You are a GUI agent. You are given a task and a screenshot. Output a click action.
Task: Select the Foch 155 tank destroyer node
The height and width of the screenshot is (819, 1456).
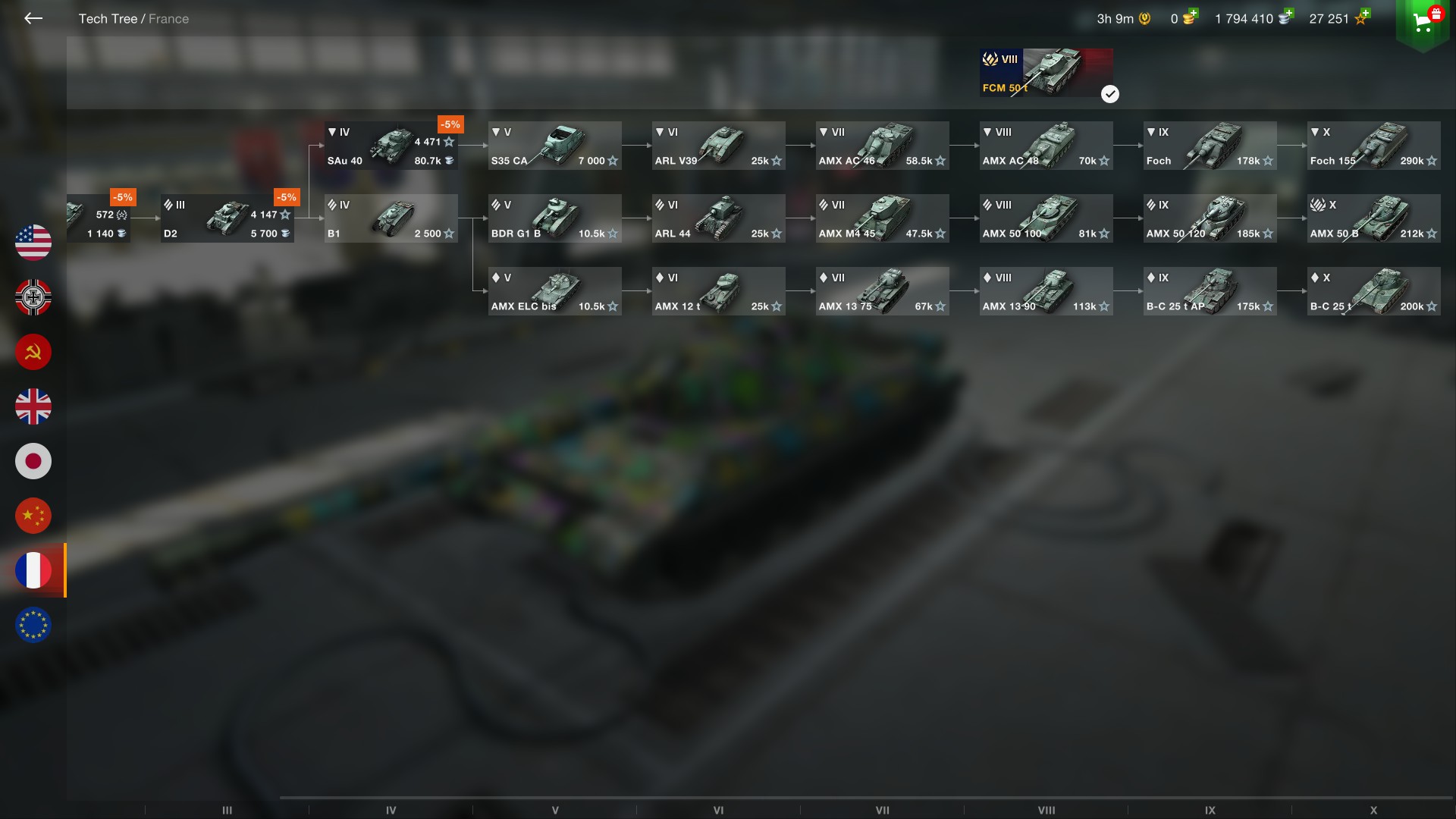click(x=1374, y=146)
